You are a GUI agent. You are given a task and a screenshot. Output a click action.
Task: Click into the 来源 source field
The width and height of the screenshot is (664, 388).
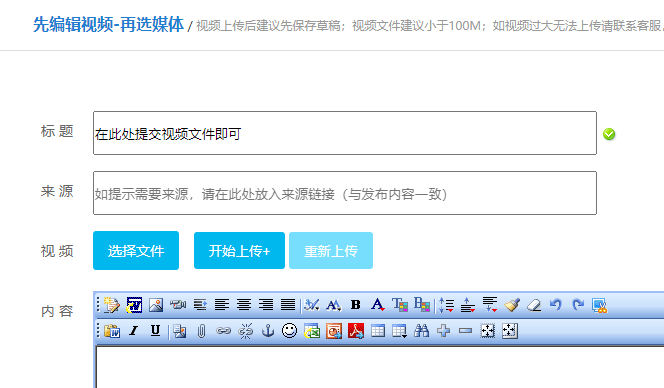(x=345, y=193)
